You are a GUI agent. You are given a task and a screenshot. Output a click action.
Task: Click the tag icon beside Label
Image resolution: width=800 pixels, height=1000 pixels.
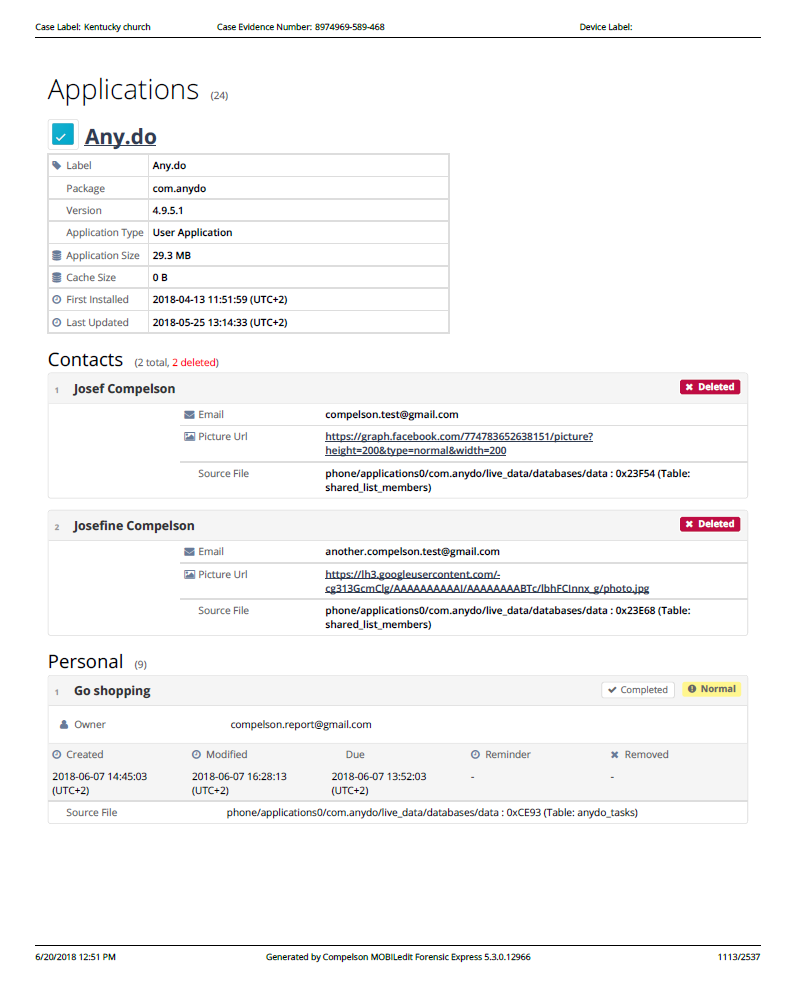(x=56, y=166)
